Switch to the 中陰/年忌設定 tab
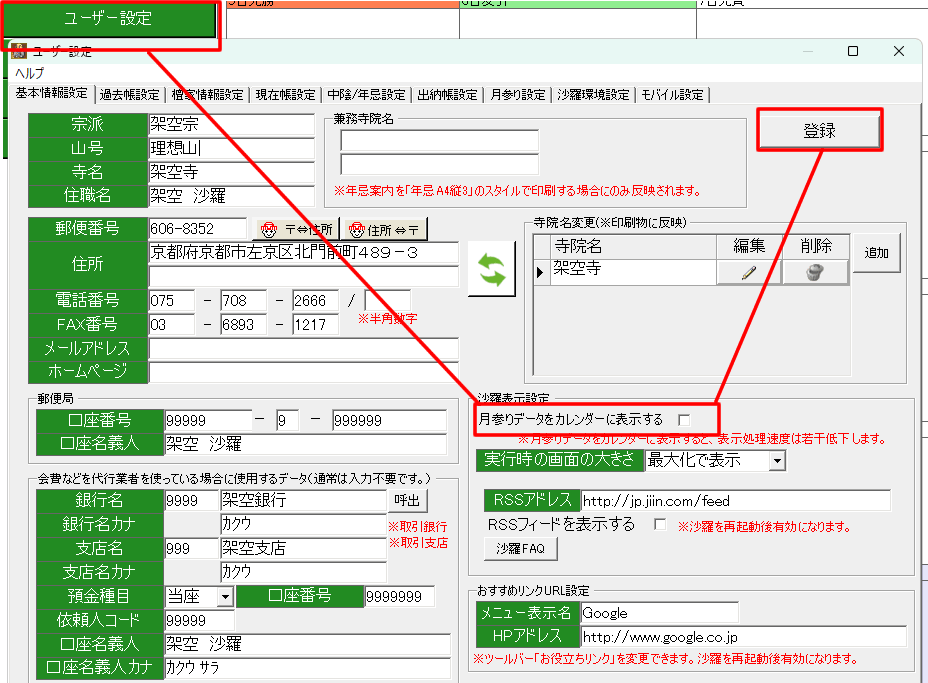928x683 pixels. pyautogui.click(x=366, y=95)
